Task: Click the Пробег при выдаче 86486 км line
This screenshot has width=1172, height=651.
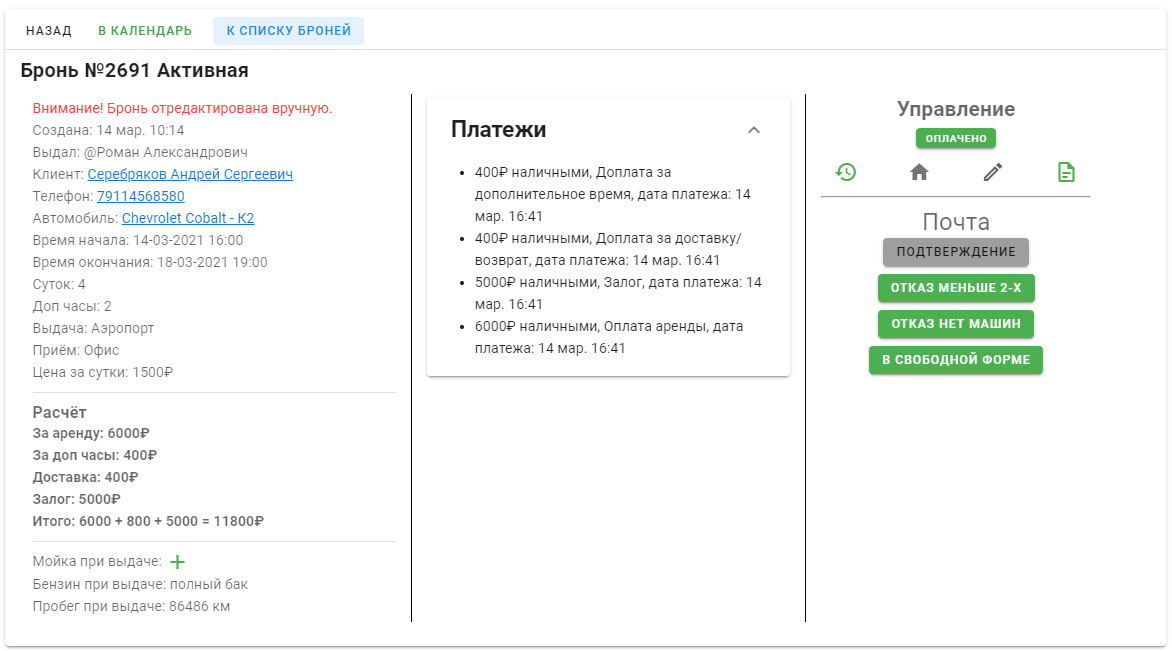Action: (x=131, y=606)
